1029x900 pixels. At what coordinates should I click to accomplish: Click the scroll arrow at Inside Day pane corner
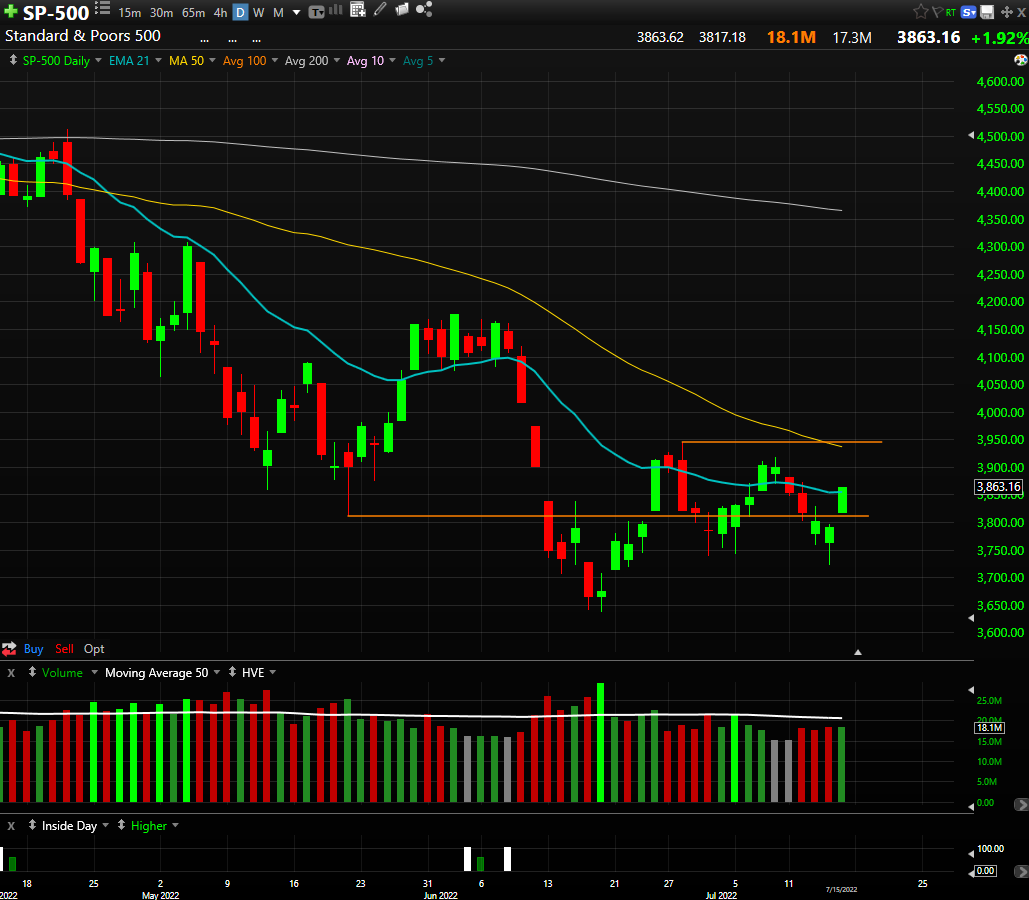(x=1020, y=872)
